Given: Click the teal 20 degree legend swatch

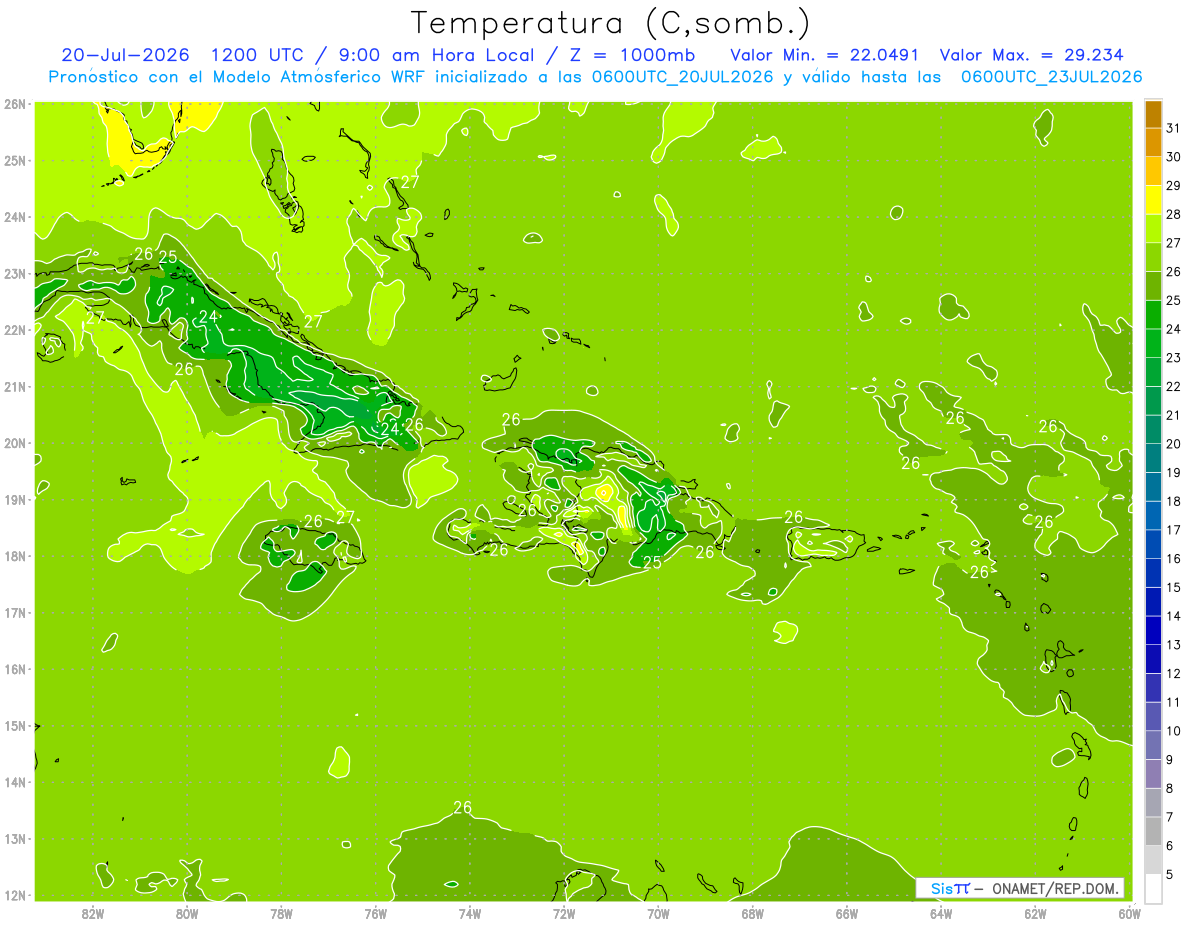Looking at the screenshot, I should (1153, 430).
